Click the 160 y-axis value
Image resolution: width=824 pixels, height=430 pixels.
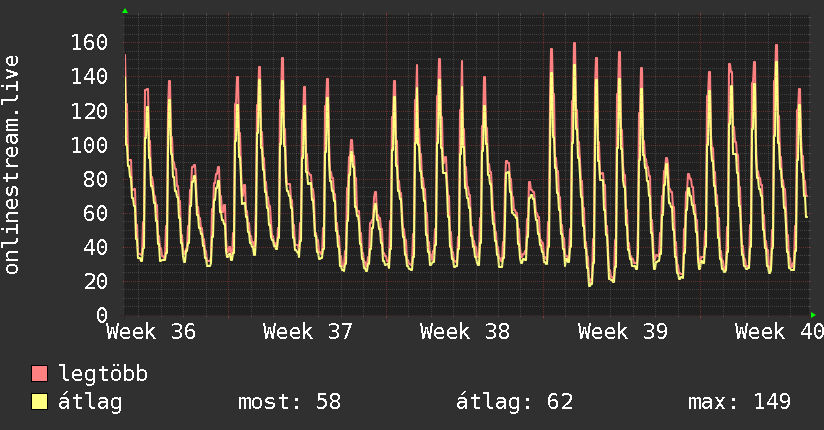coord(89,43)
